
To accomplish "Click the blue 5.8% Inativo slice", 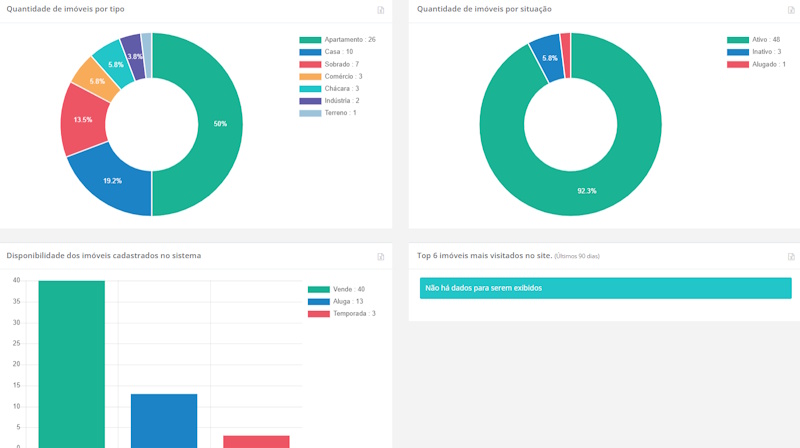I will pos(549,57).
